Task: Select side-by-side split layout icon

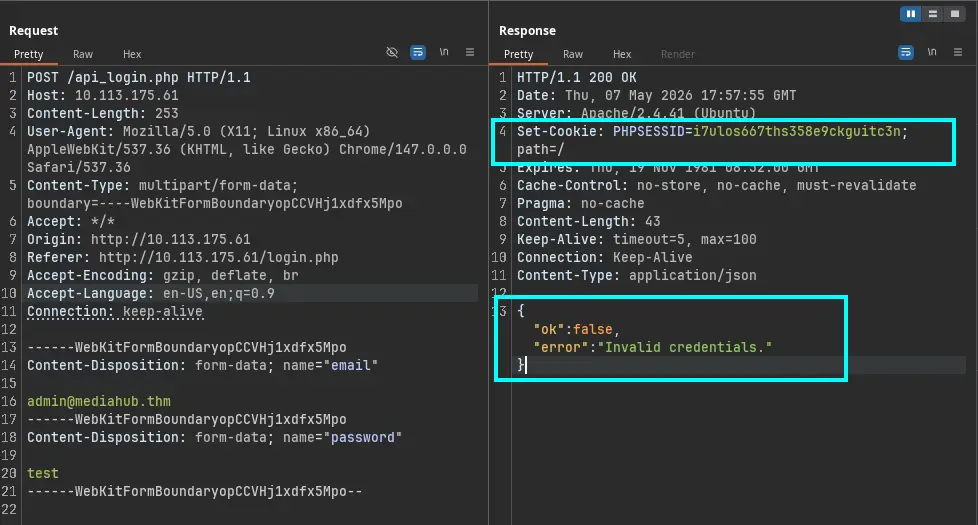Action: pyautogui.click(x=911, y=14)
